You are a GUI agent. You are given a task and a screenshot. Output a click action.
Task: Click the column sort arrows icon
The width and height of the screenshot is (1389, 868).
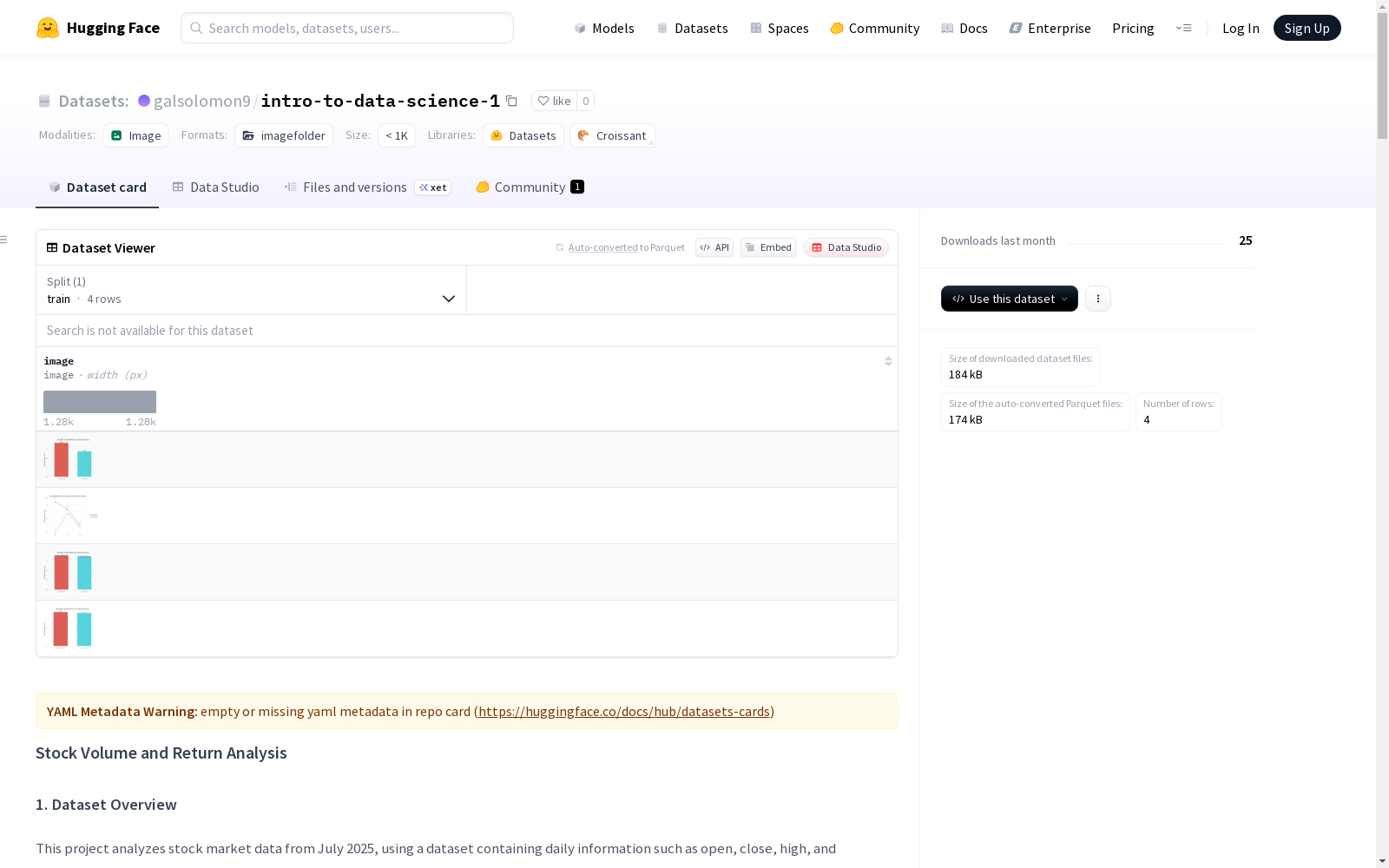(888, 361)
